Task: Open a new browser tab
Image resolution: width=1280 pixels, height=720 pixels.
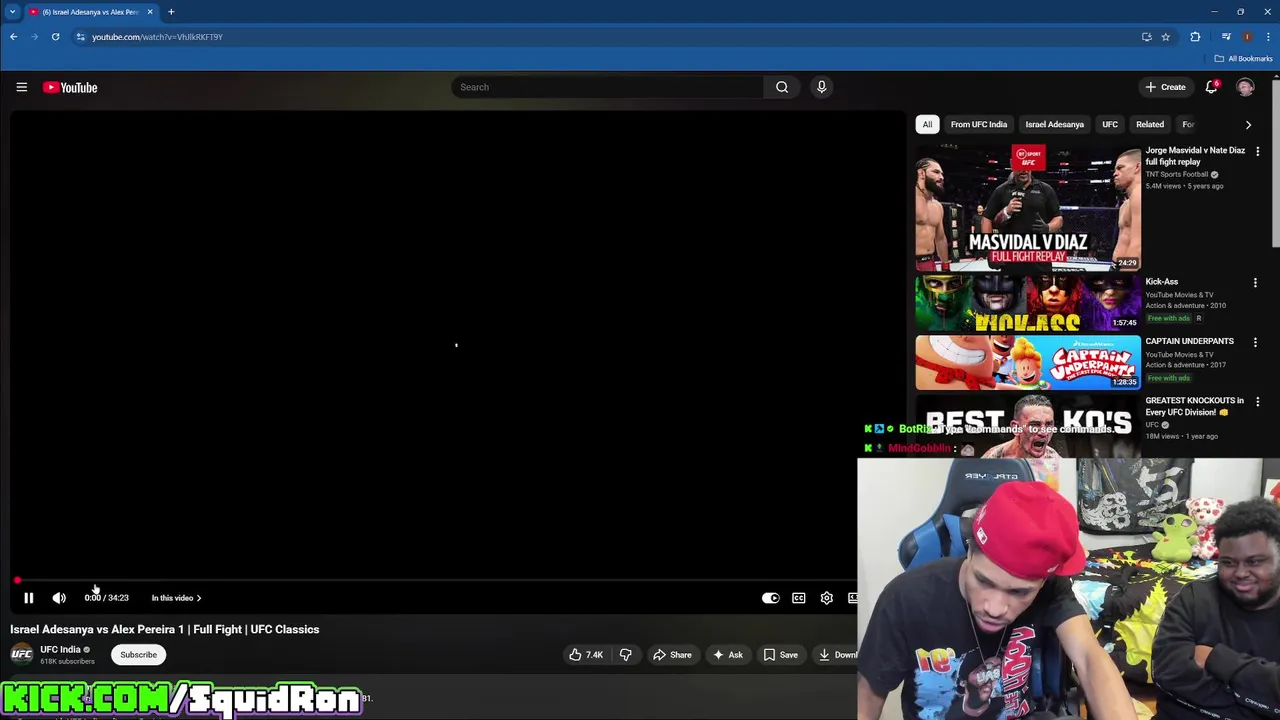Action: click(x=171, y=12)
